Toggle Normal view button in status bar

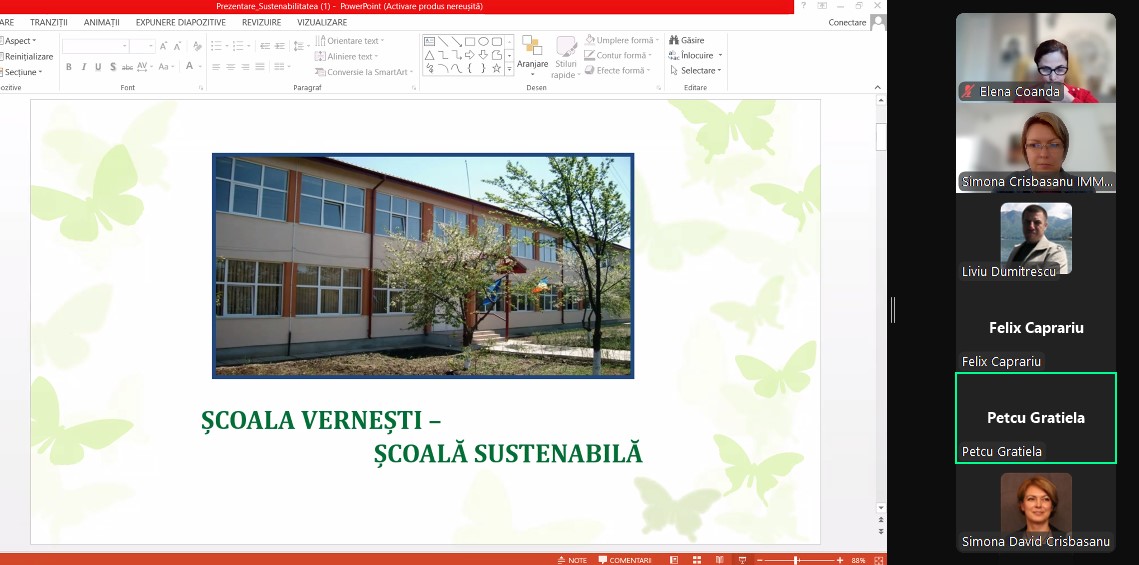click(x=674, y=560)
